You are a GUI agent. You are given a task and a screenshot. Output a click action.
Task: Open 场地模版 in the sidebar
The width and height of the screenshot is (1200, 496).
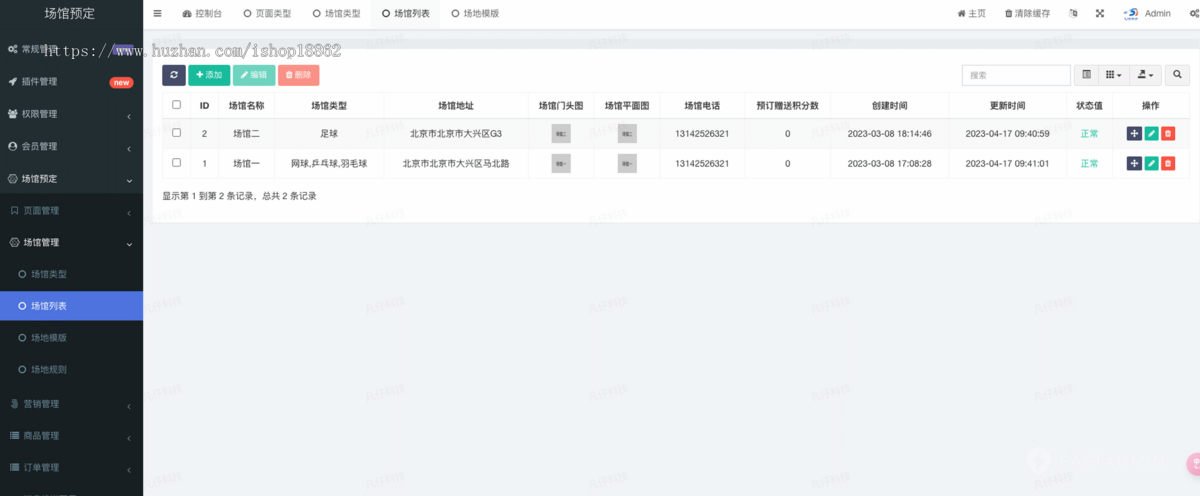71,338
